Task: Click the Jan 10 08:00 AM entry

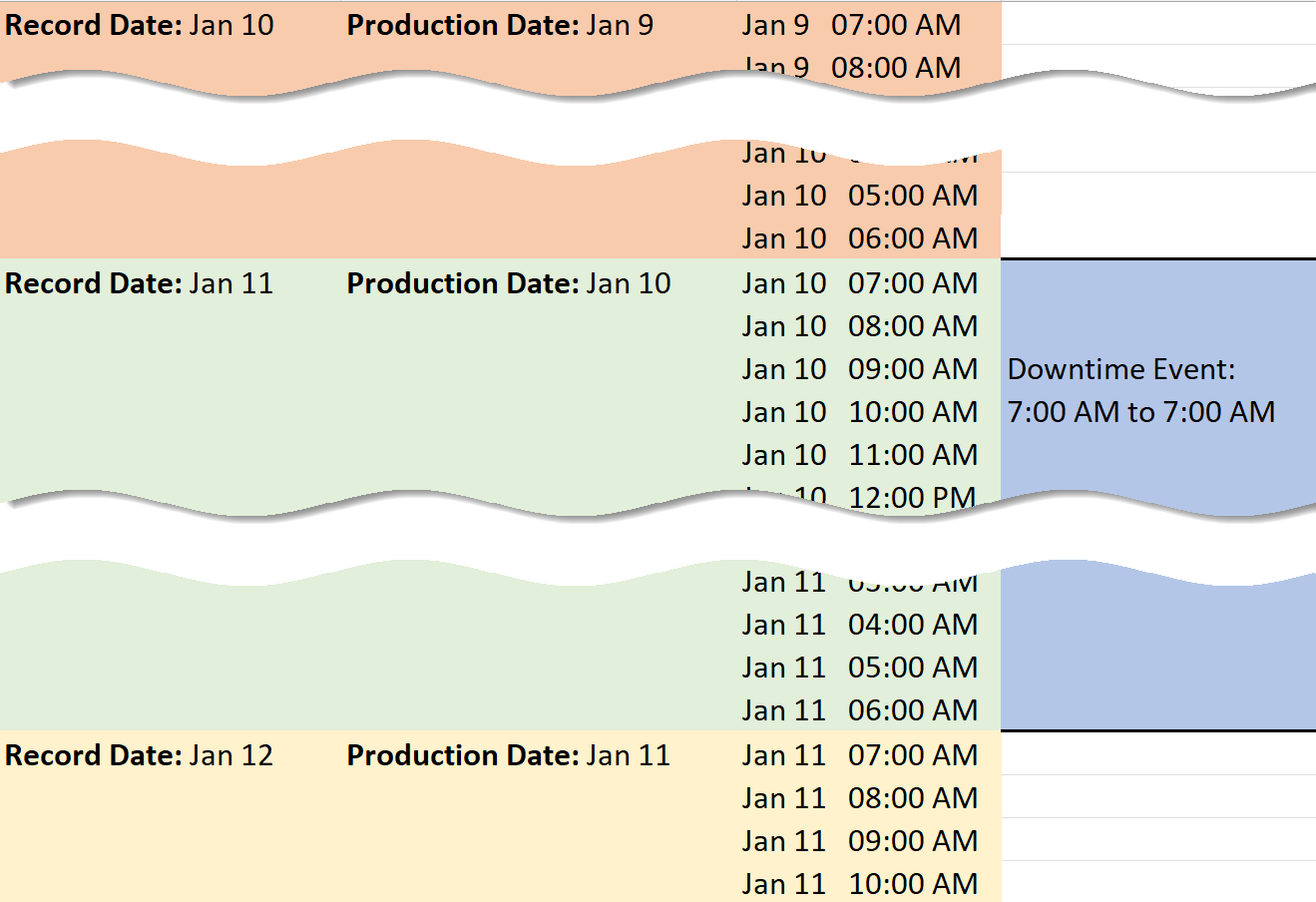Action: click(x=859, y=326)
